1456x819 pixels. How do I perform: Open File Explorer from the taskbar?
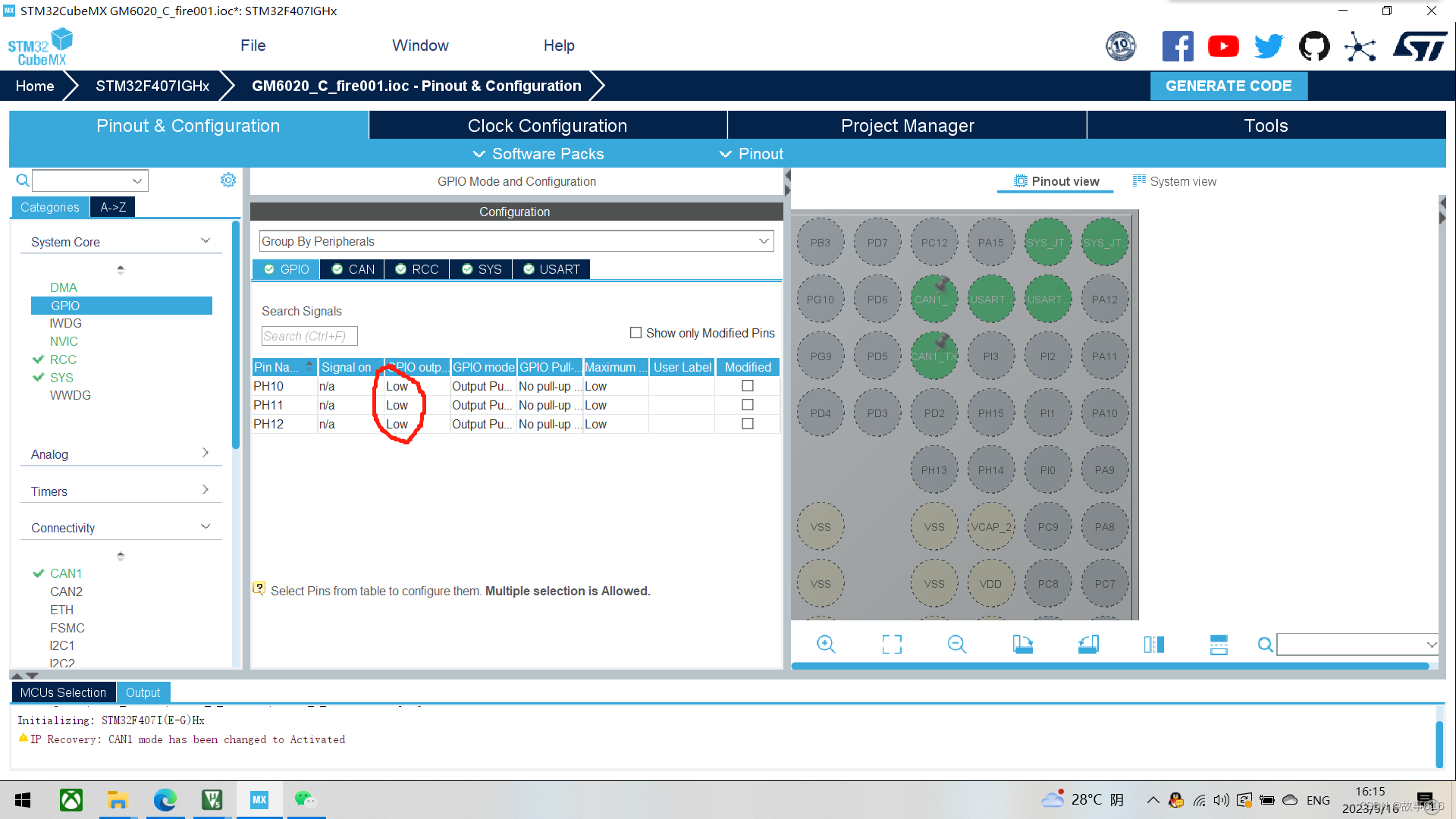coord(118,799)
